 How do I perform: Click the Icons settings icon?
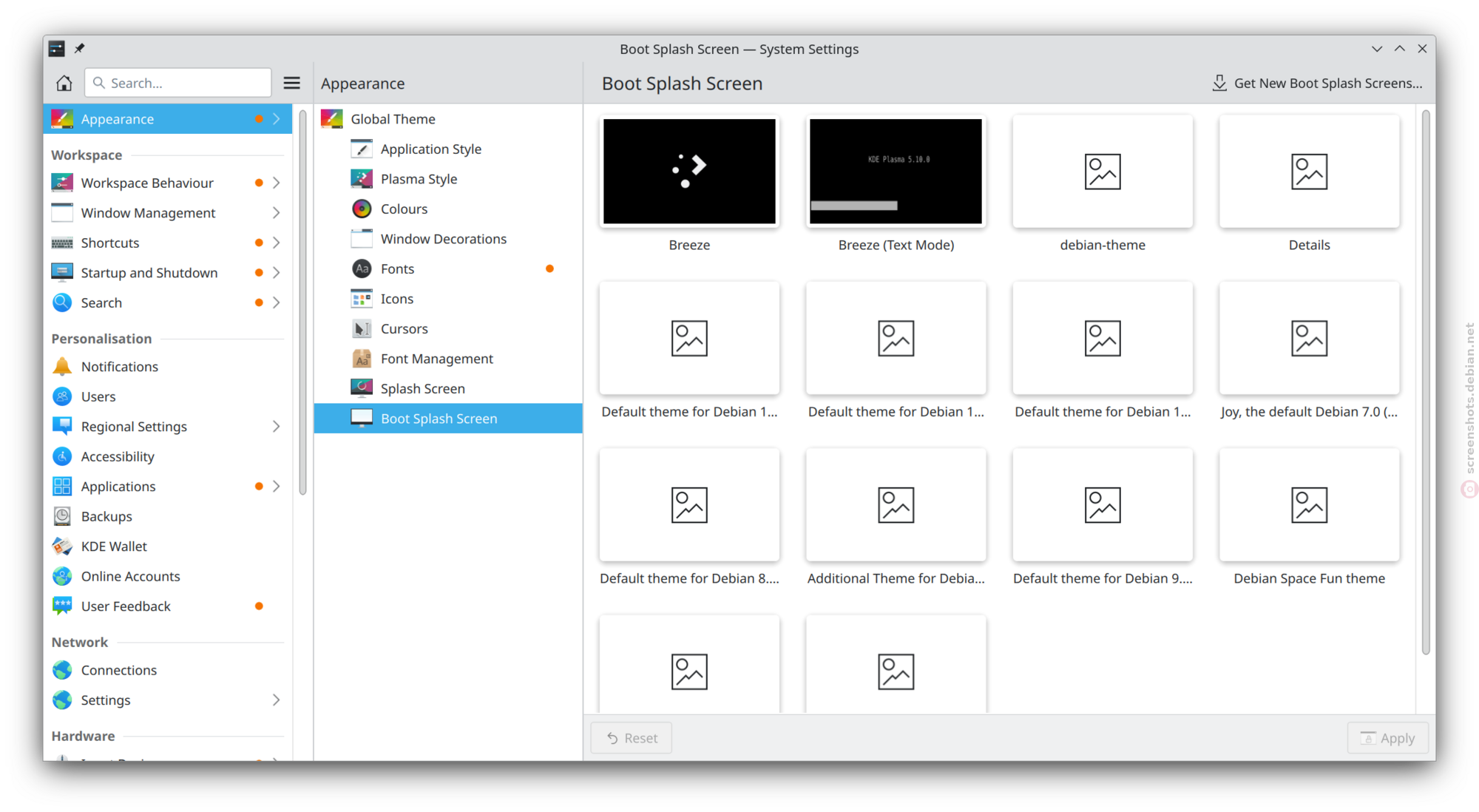pyautogui.click(x=362, y=299)
